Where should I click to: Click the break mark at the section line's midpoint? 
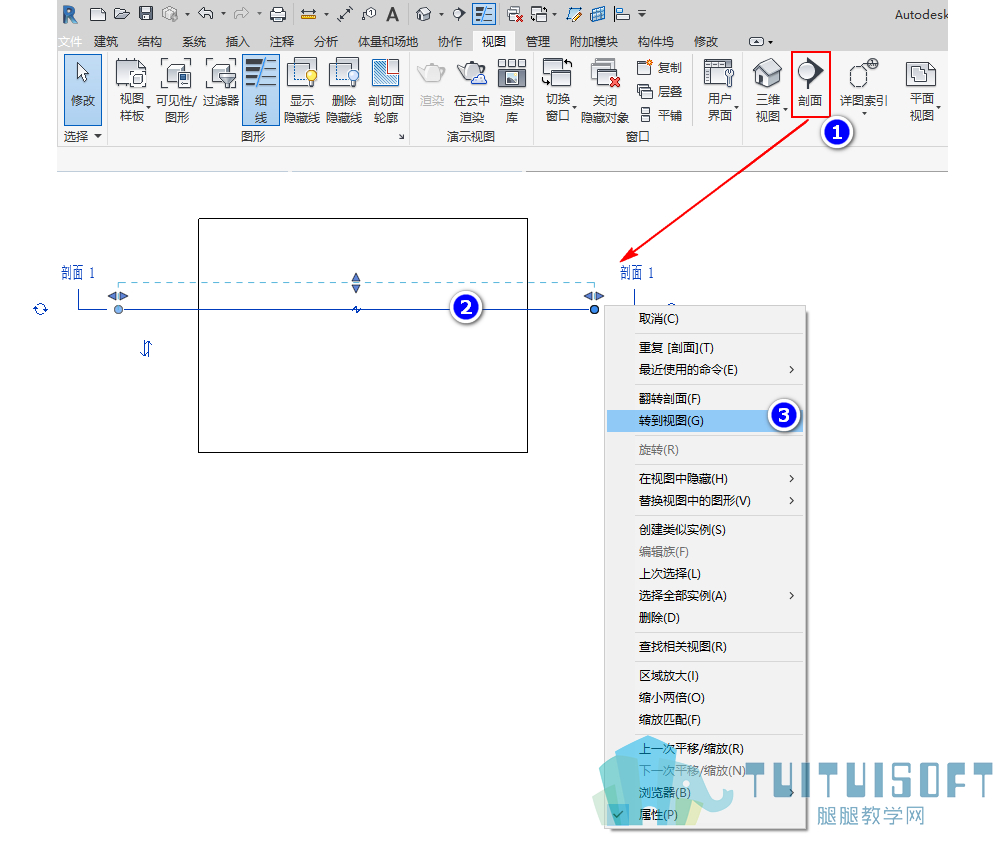[x=357, y=310]
